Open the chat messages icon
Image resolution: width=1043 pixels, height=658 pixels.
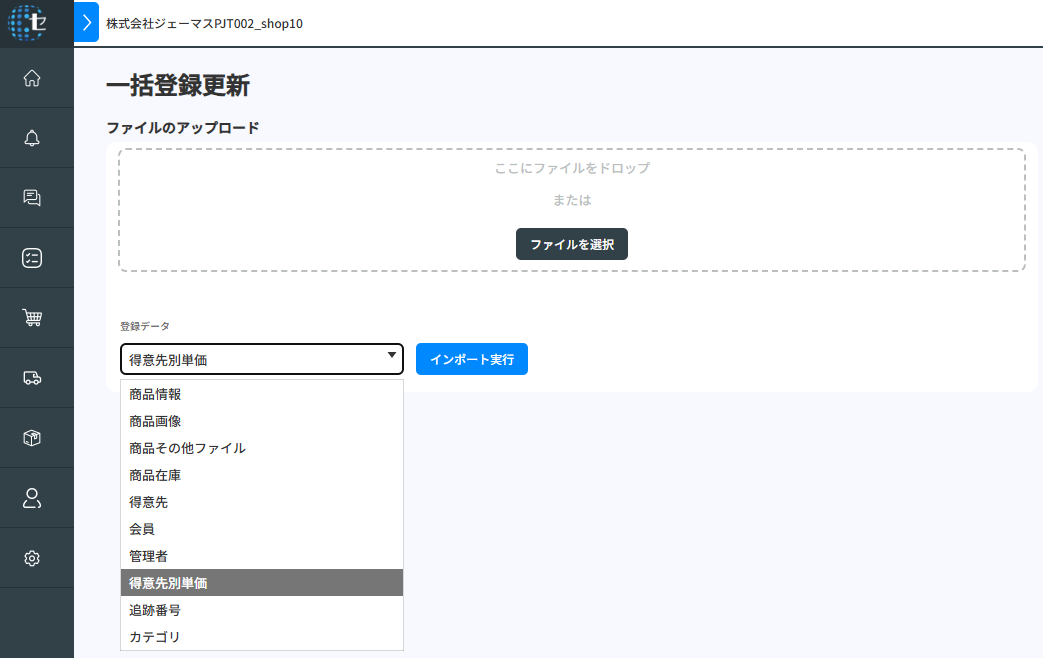click(32, 198)
